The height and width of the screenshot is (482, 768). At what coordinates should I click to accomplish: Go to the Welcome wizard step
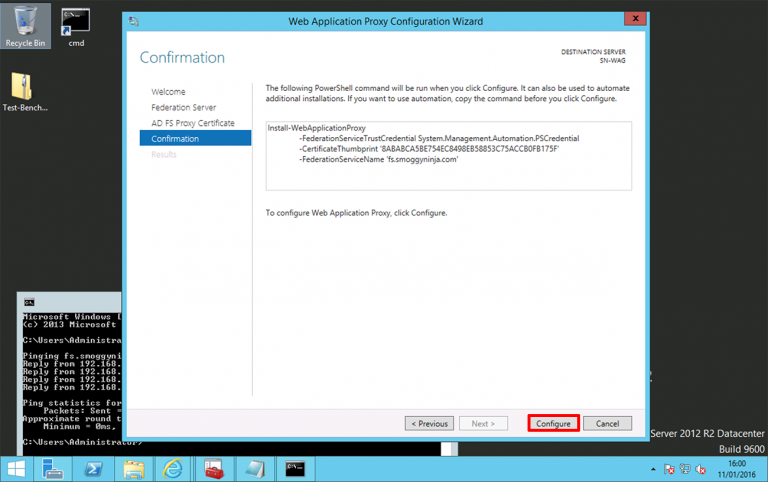click(x=168, y=92)
